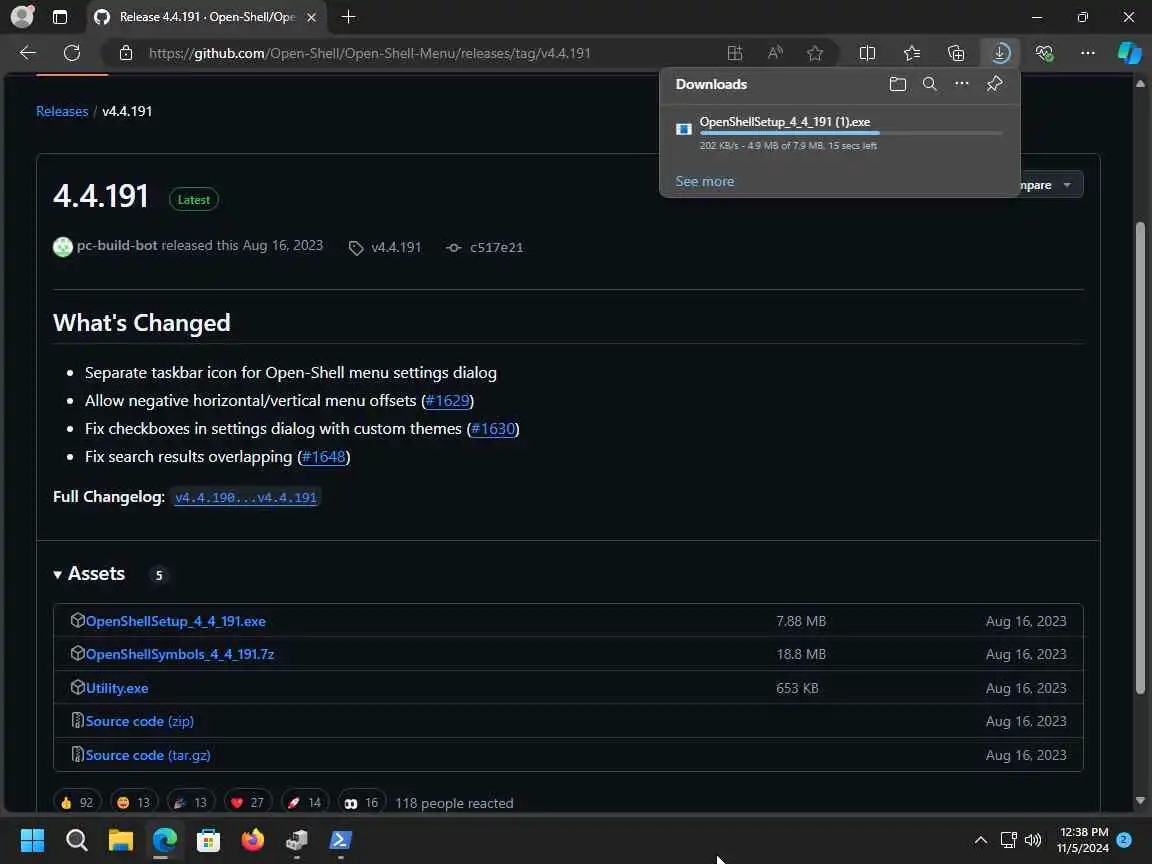Viewport: 1152px width, 864px height.
Task: Add this page to favorites star
Action: (815, 53)
